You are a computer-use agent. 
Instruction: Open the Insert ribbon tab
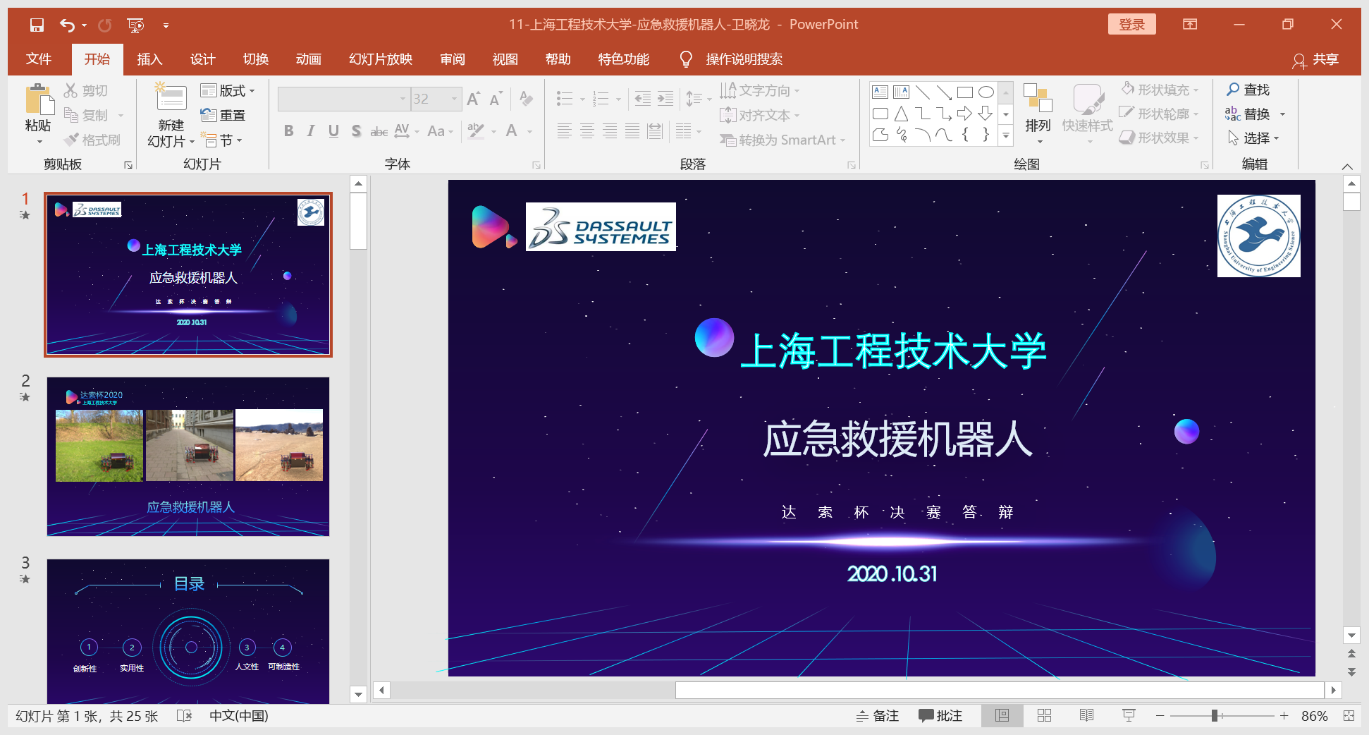point(149,59)
